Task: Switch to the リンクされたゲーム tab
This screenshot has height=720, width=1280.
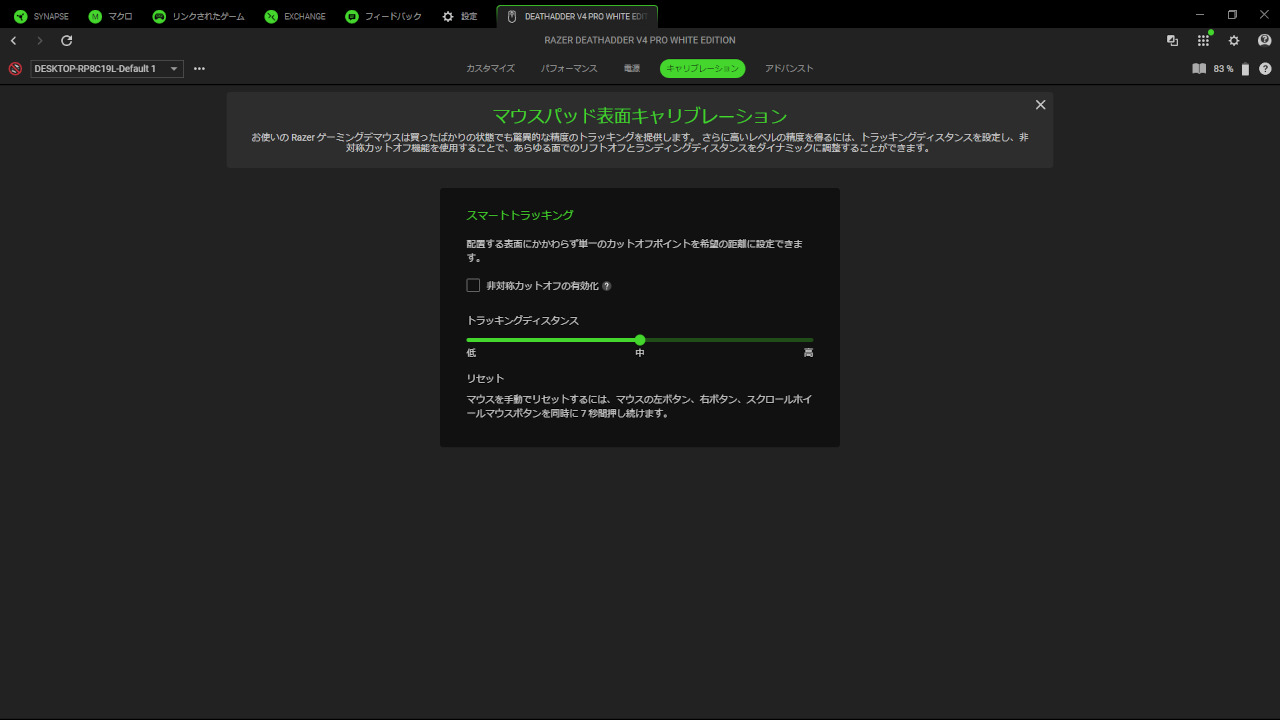Action: (x=198, y=17)
